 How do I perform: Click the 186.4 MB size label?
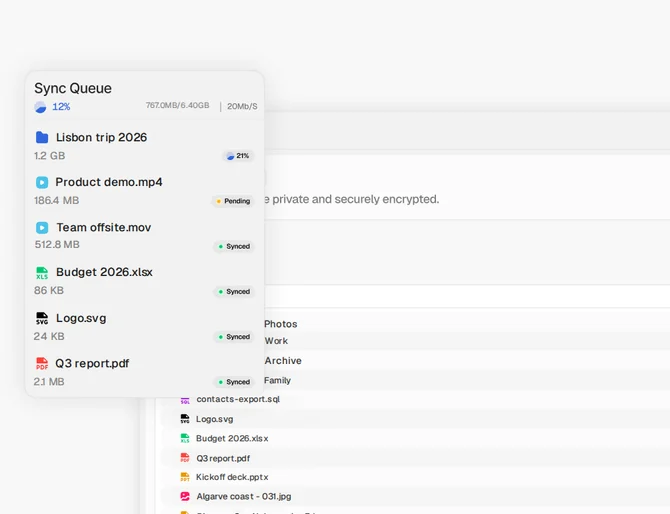[x=57, y=200]
